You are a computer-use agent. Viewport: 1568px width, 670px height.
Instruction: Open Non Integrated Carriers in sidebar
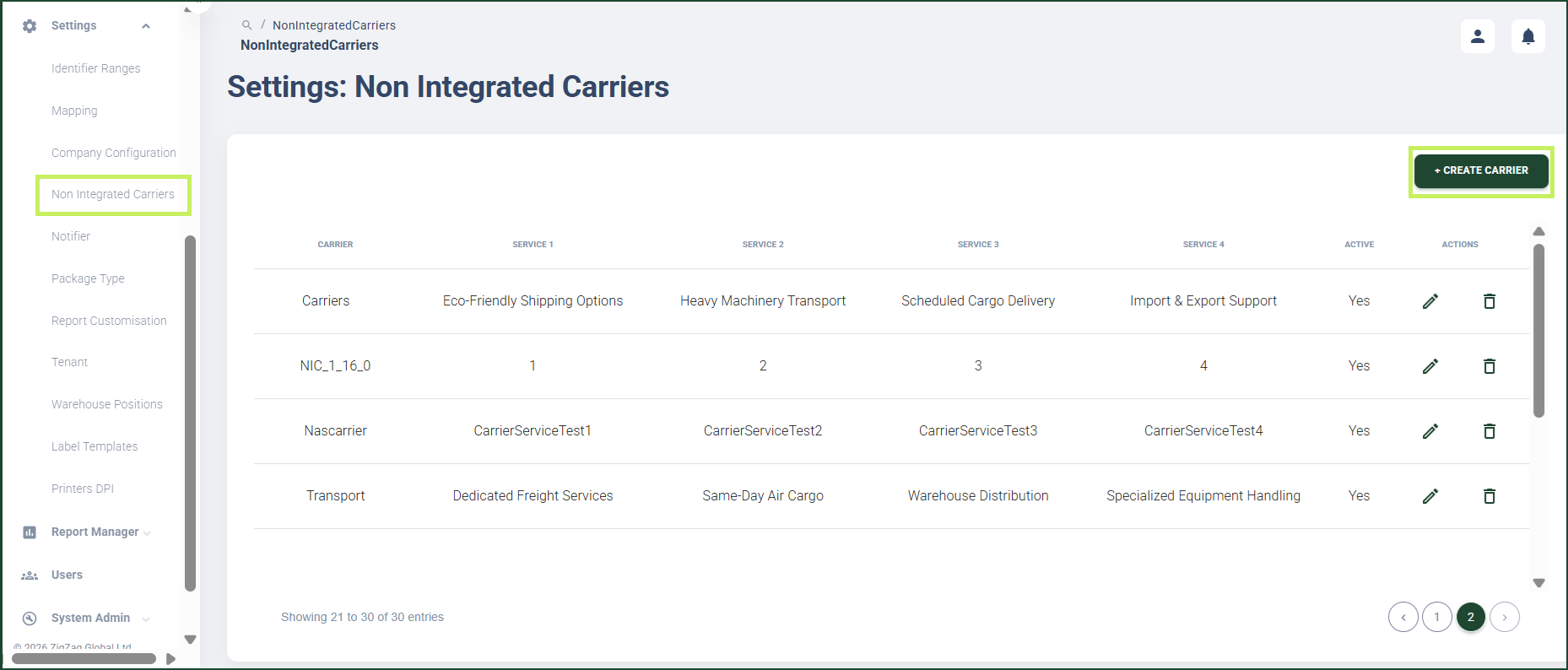(x=113, y=195)
